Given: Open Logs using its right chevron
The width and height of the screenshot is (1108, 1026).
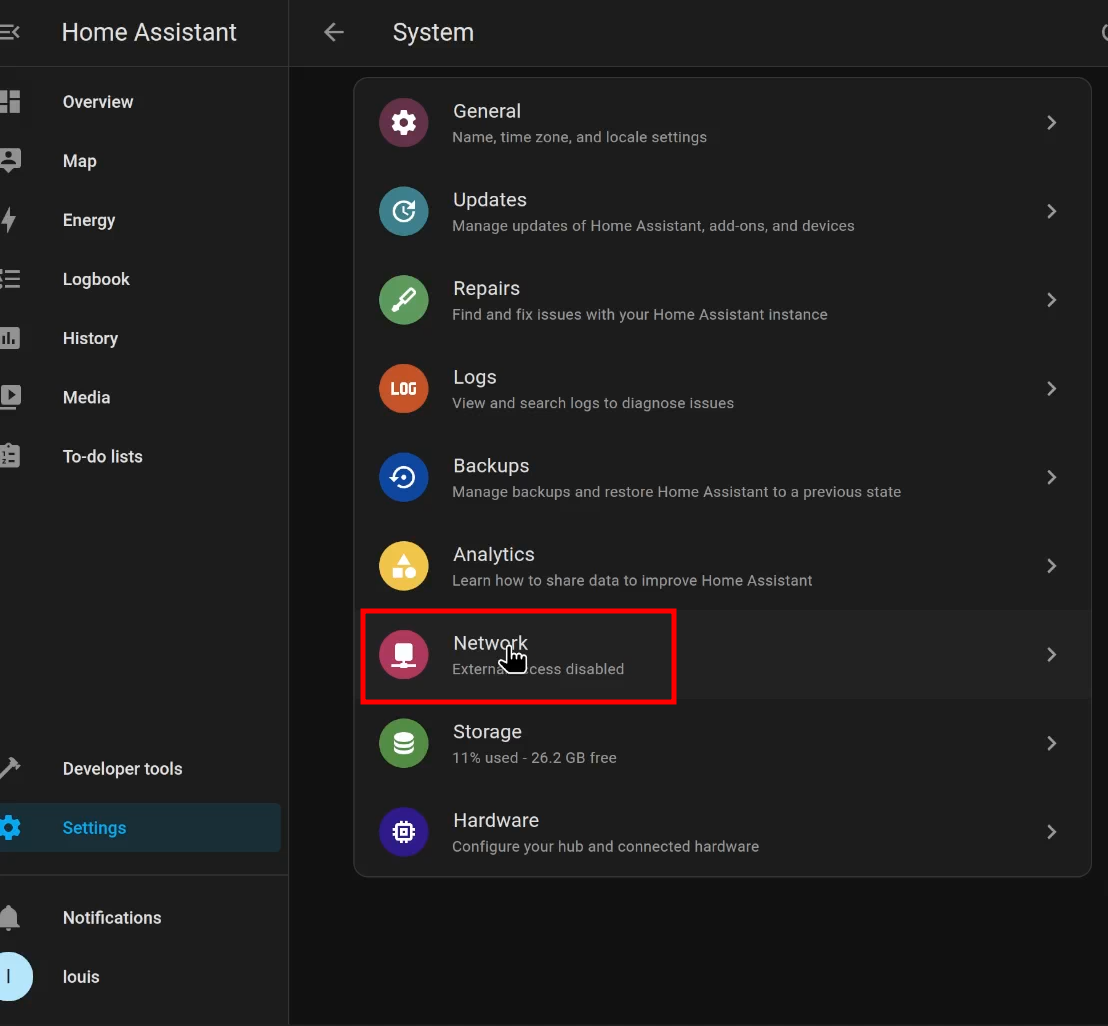Looking at the screenshot, I should point(1051,389).
